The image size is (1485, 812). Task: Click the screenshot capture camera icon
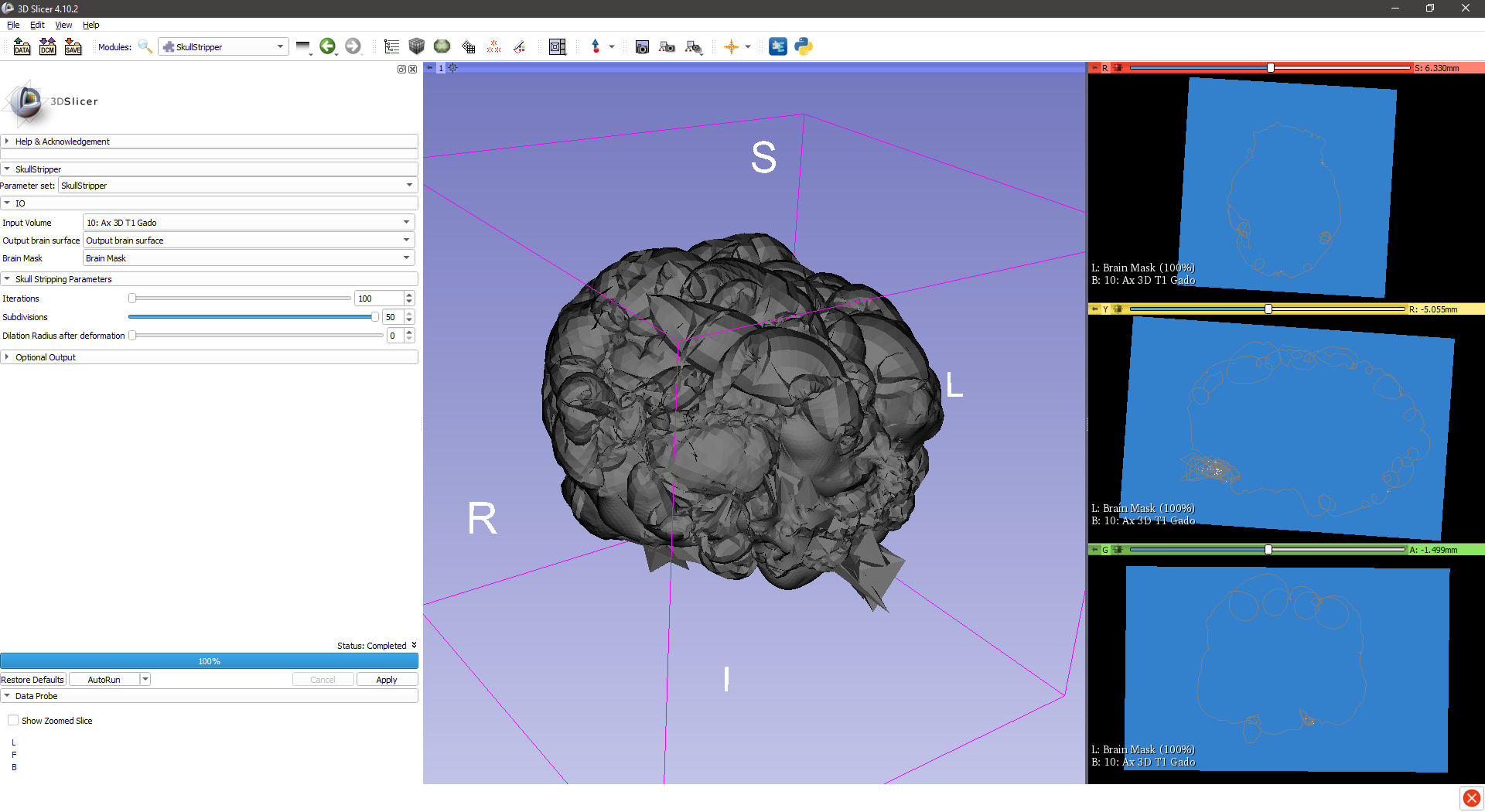click(x=642, y=46)
